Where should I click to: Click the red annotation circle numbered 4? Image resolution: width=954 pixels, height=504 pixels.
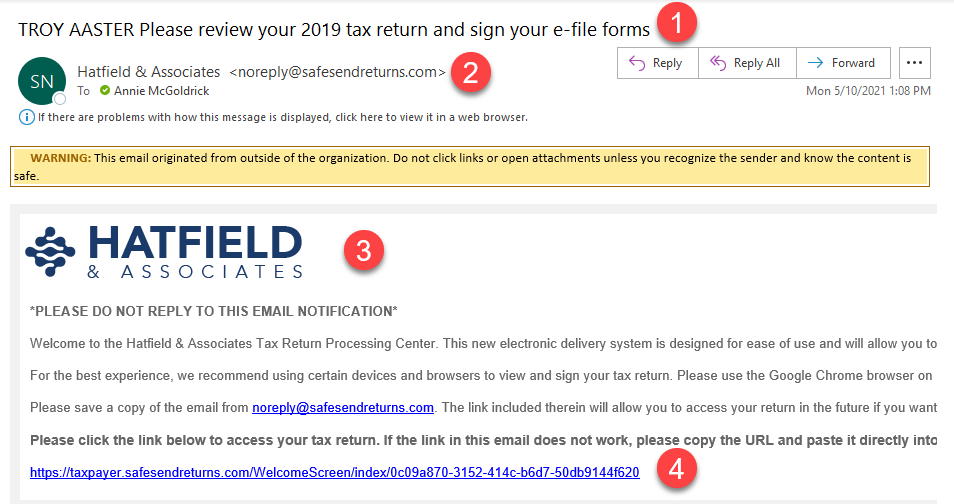coord(677,470)
